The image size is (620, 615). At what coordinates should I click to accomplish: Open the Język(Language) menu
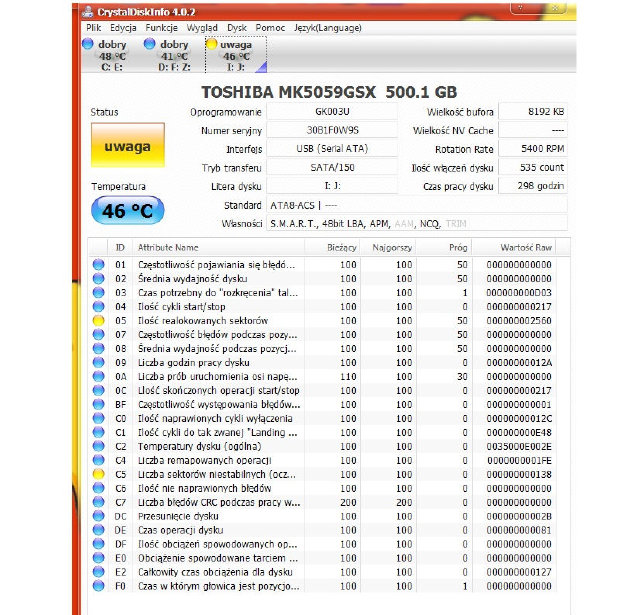pos(327,28)
